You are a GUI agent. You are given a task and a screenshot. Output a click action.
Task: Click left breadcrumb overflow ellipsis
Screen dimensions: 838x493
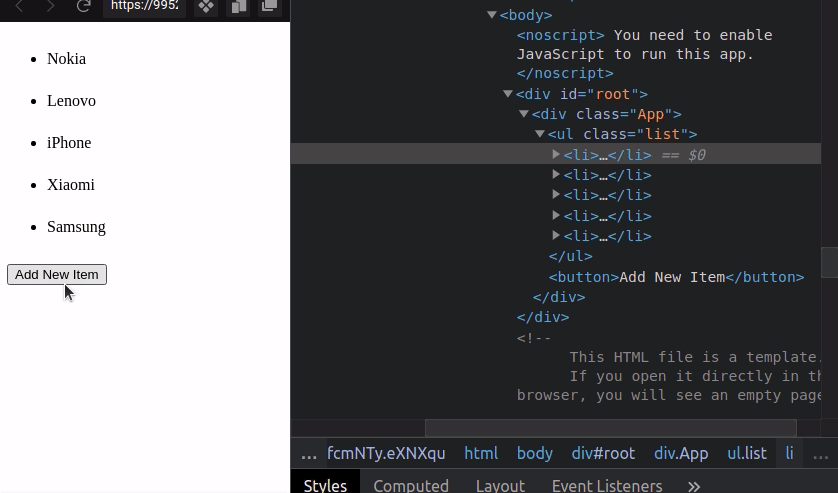click(x=309, y=454)
